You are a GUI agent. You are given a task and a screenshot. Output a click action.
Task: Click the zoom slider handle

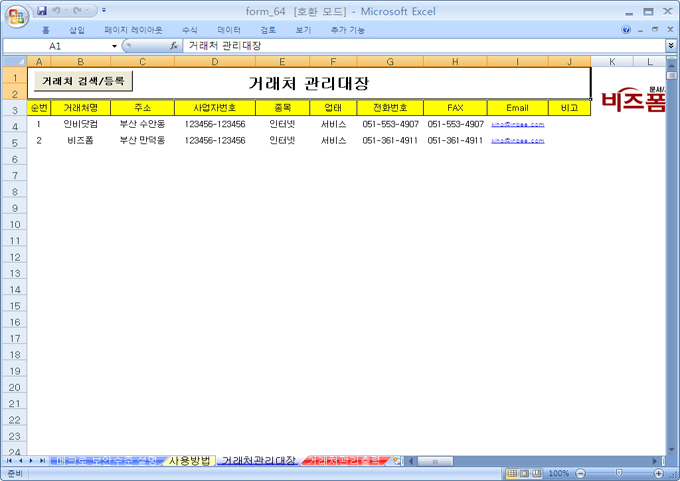coord(618,473)
